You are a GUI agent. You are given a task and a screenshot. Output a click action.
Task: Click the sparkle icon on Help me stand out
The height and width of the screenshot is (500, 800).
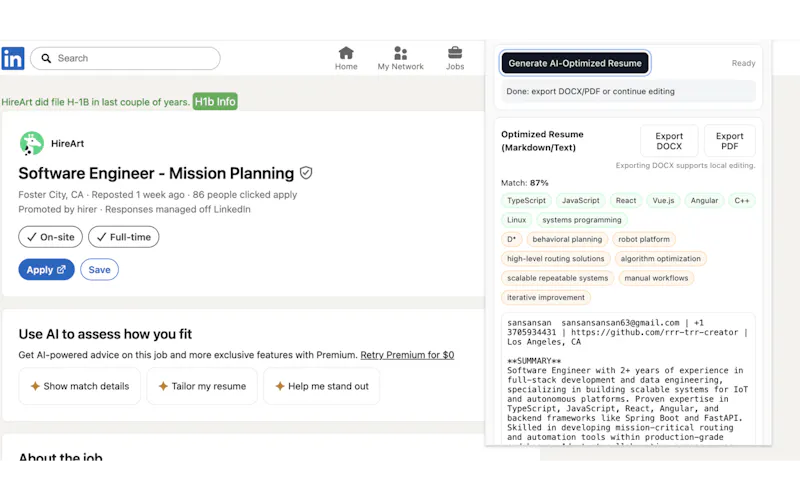pyautogui.click(x=280, y=386)
